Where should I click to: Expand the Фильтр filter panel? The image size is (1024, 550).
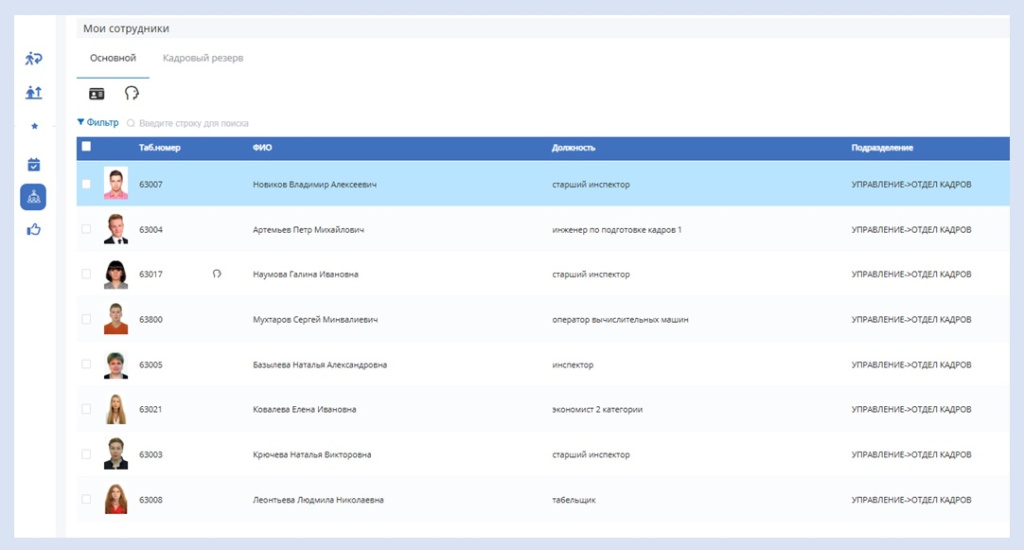click(98, 123)
